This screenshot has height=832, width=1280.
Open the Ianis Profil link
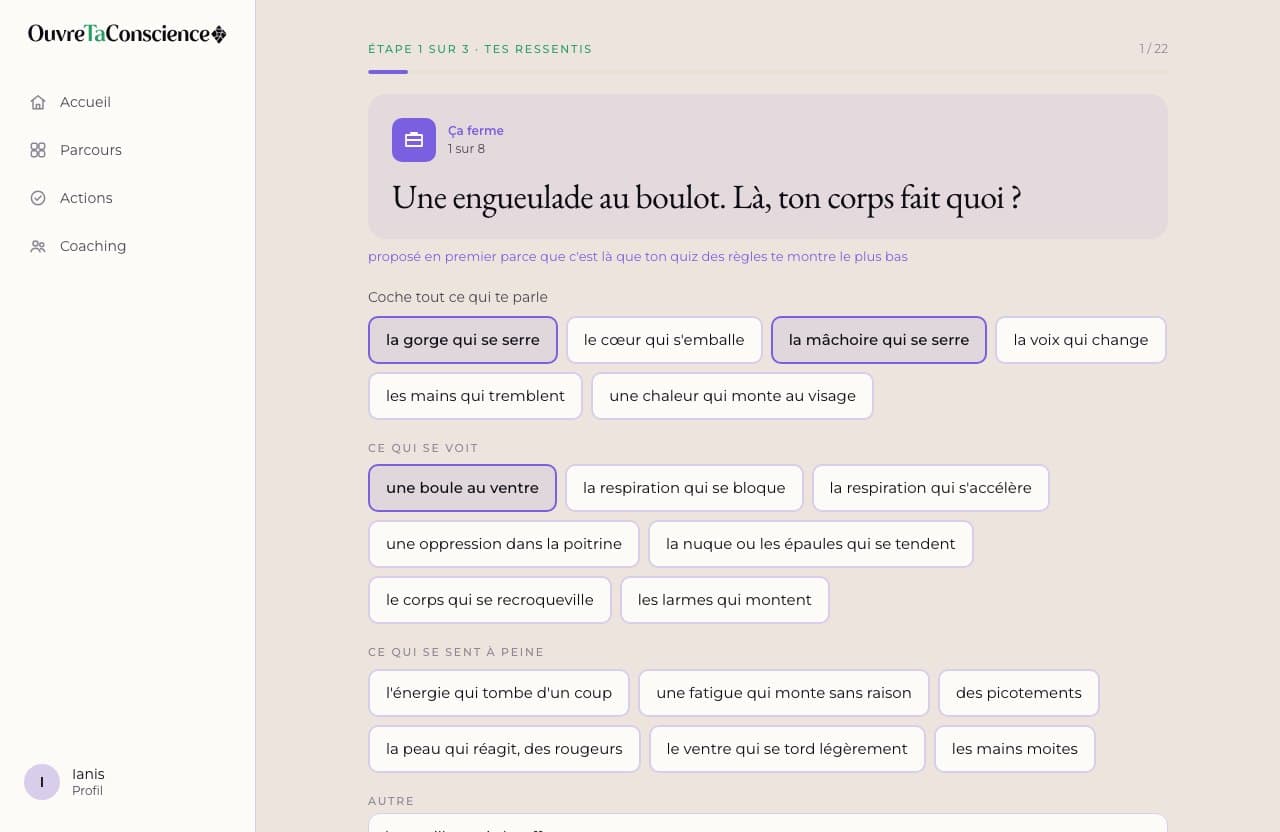66,782
